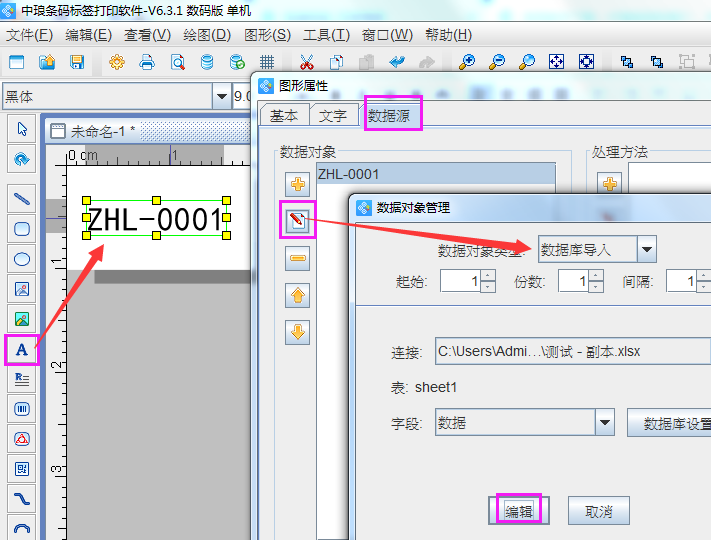
Task: Switch to the 基本 tab
Action: [284, 116]
